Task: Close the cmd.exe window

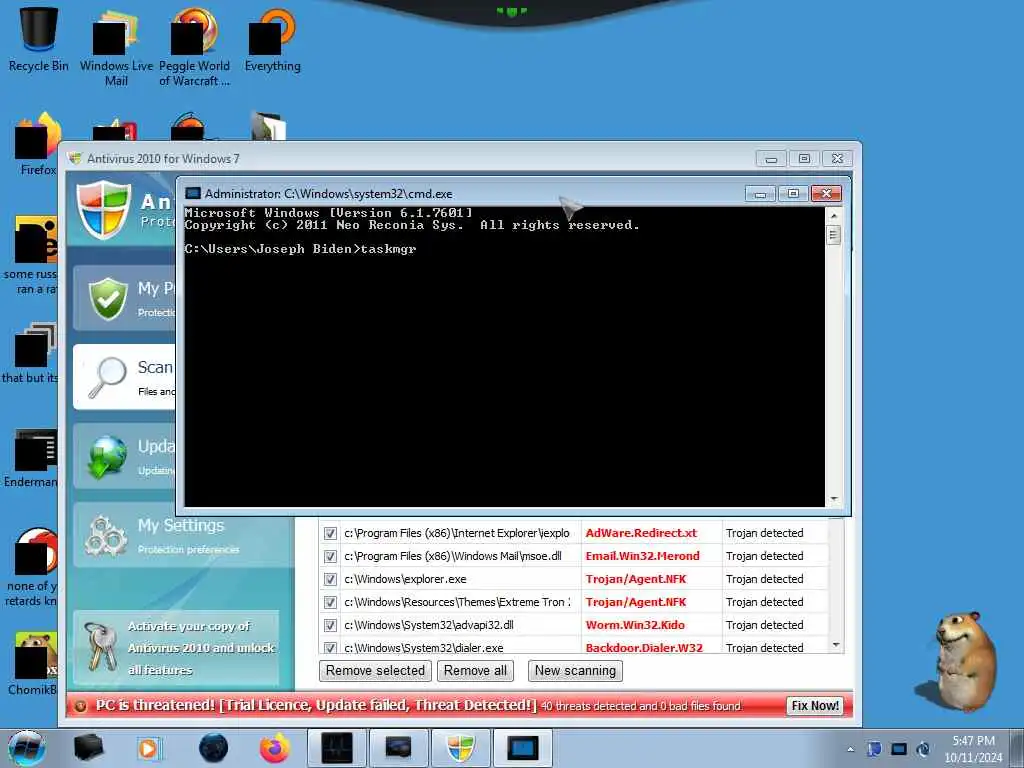Action: pos(826,194)
